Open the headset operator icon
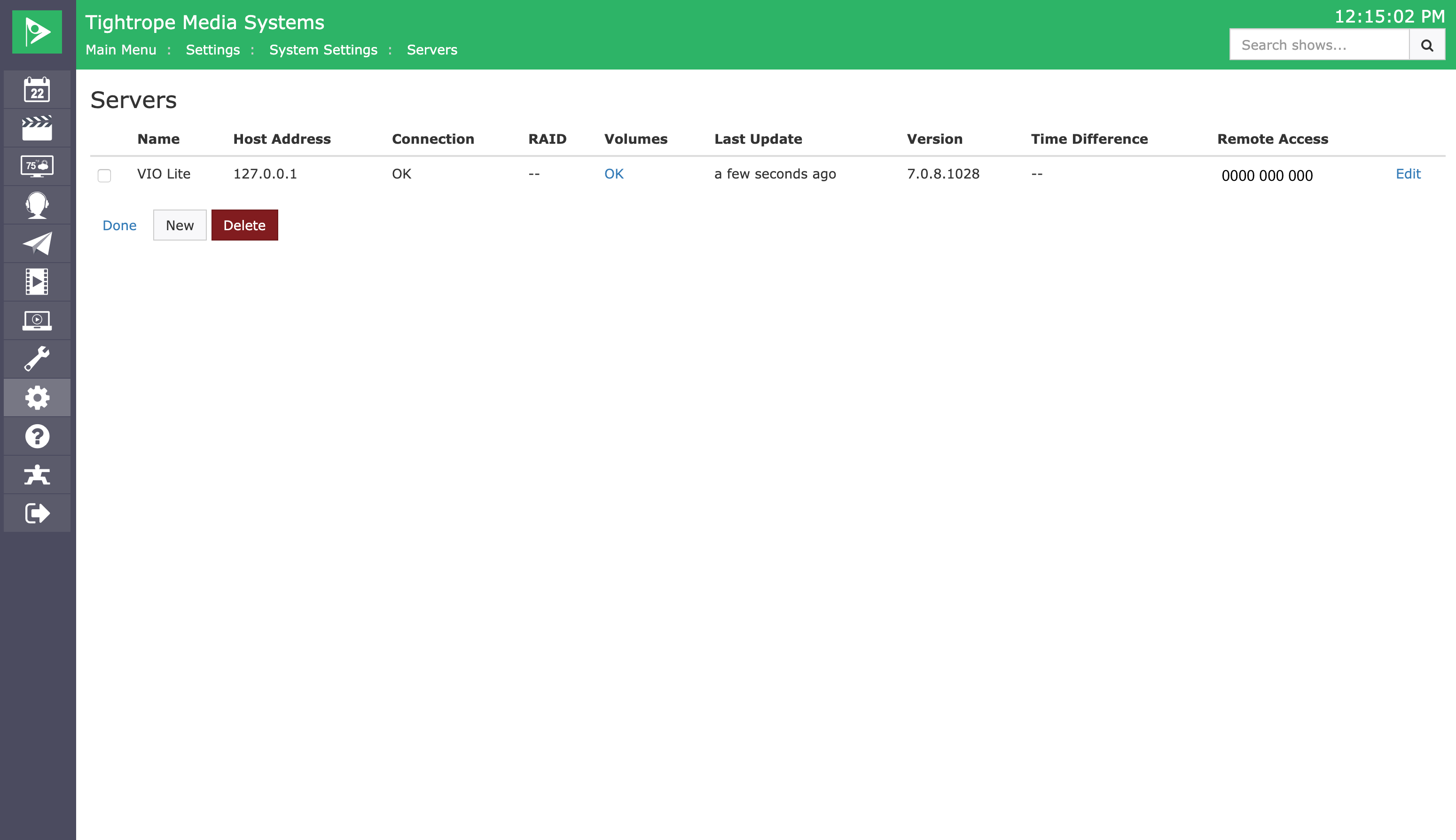1456x840 pixels. [x=37, y=205]
